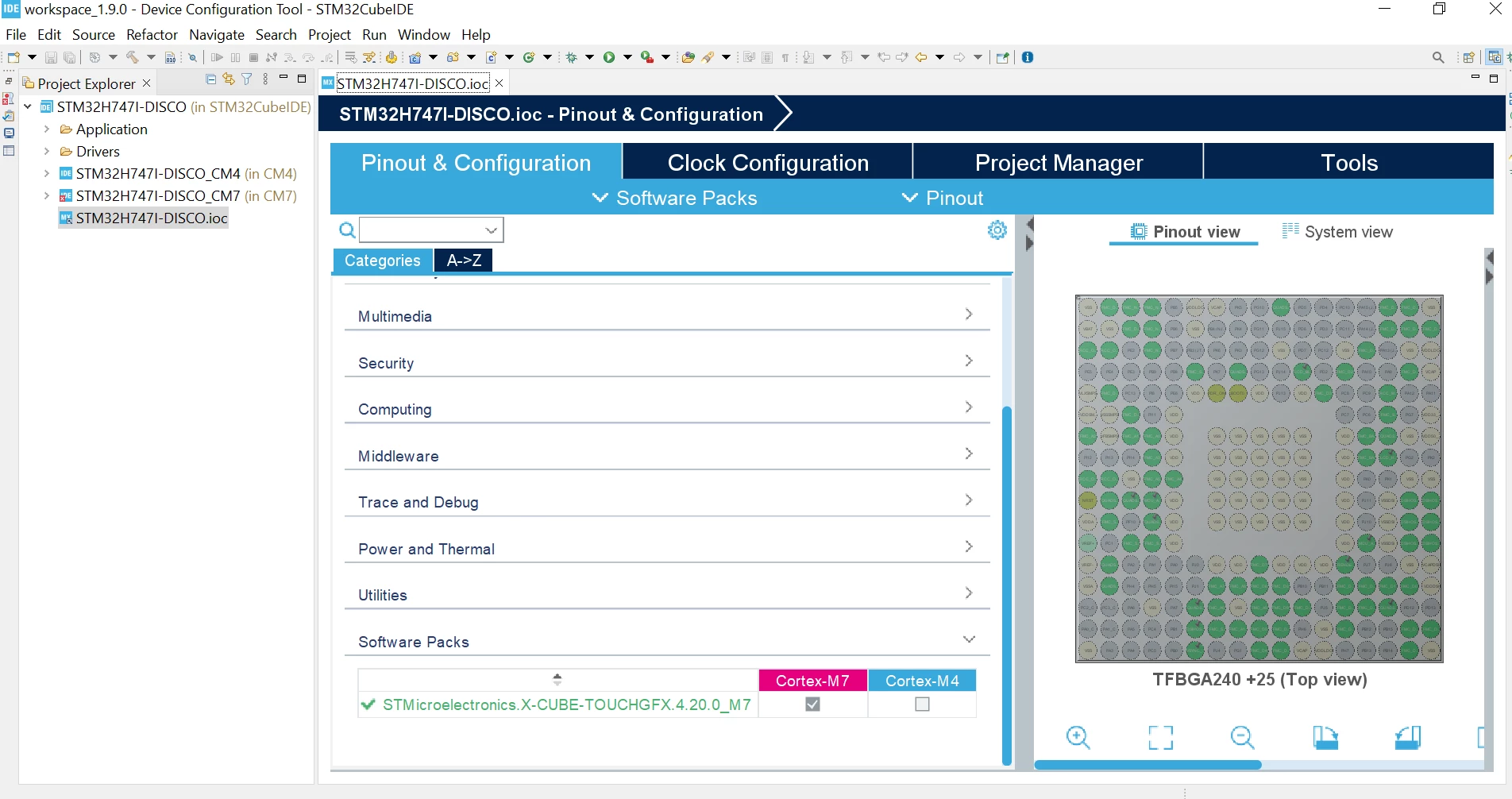Open the Refactor menu
Image resolution: width=1512 pixels, height=799 pixels.
click(152, 35)
